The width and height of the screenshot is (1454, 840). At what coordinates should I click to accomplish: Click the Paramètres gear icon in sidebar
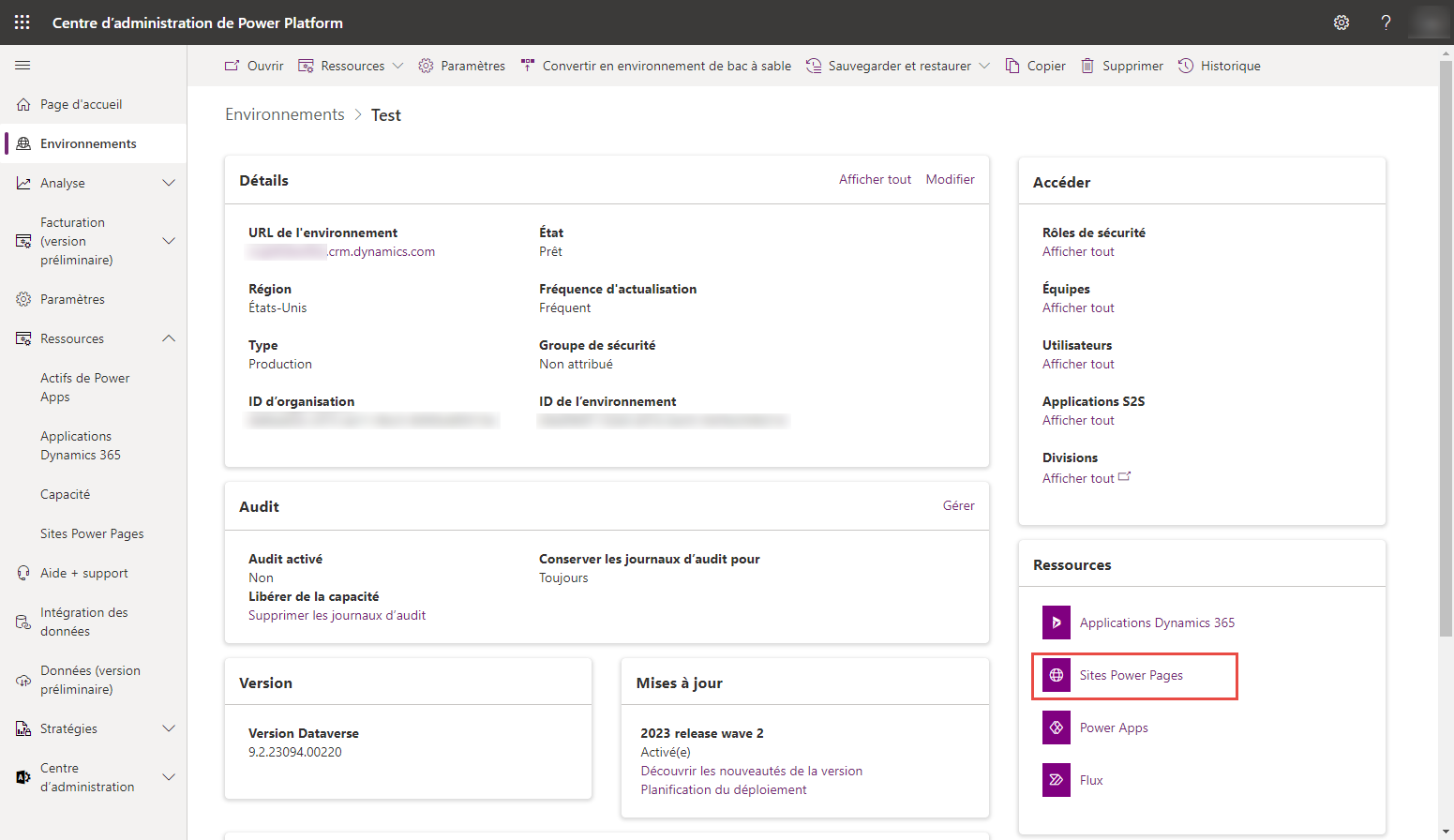click(23, 299)
